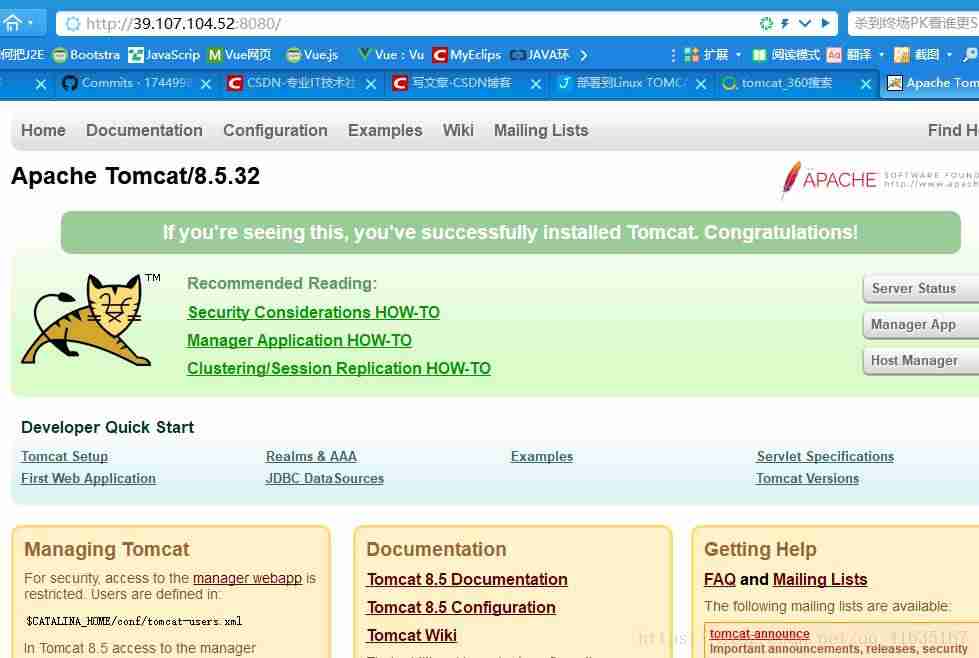Open dropdown arrow beside home icon
Screen dimensions: 979x658
tap(30, 24)
